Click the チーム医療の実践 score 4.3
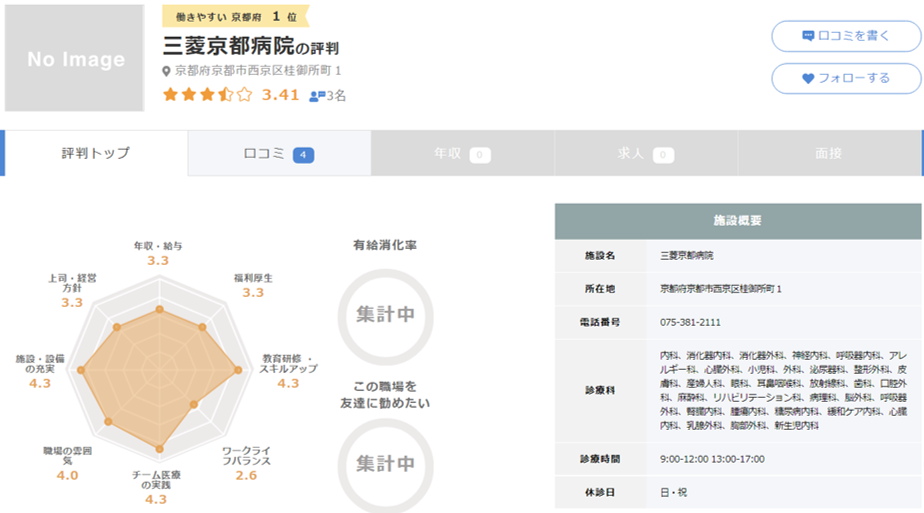The height and width of the screenshot is (513, 924). point(156,499)
